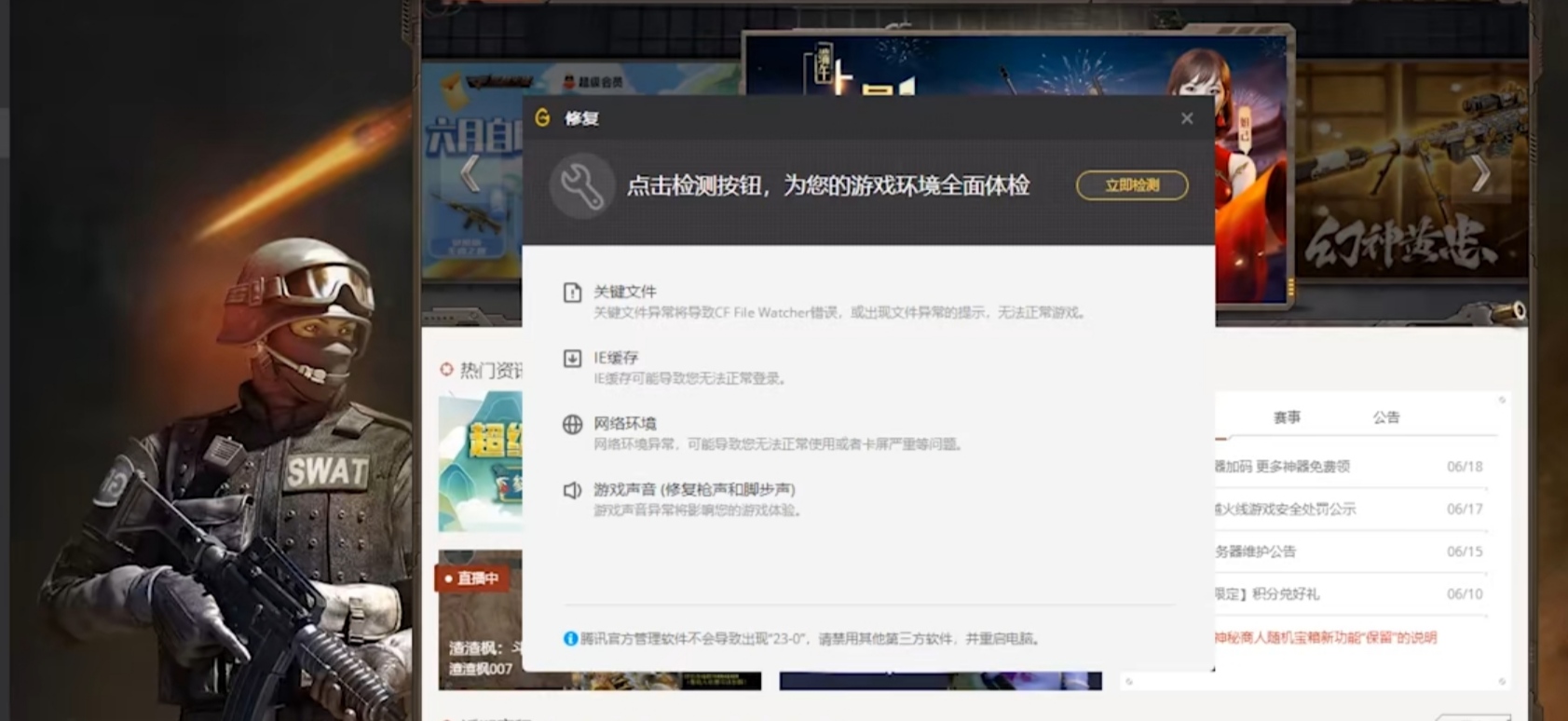This screenshot has width=1568, height=721.
Task: Click the 网络环境异常 description text
Action: click(x=779, y=444)
